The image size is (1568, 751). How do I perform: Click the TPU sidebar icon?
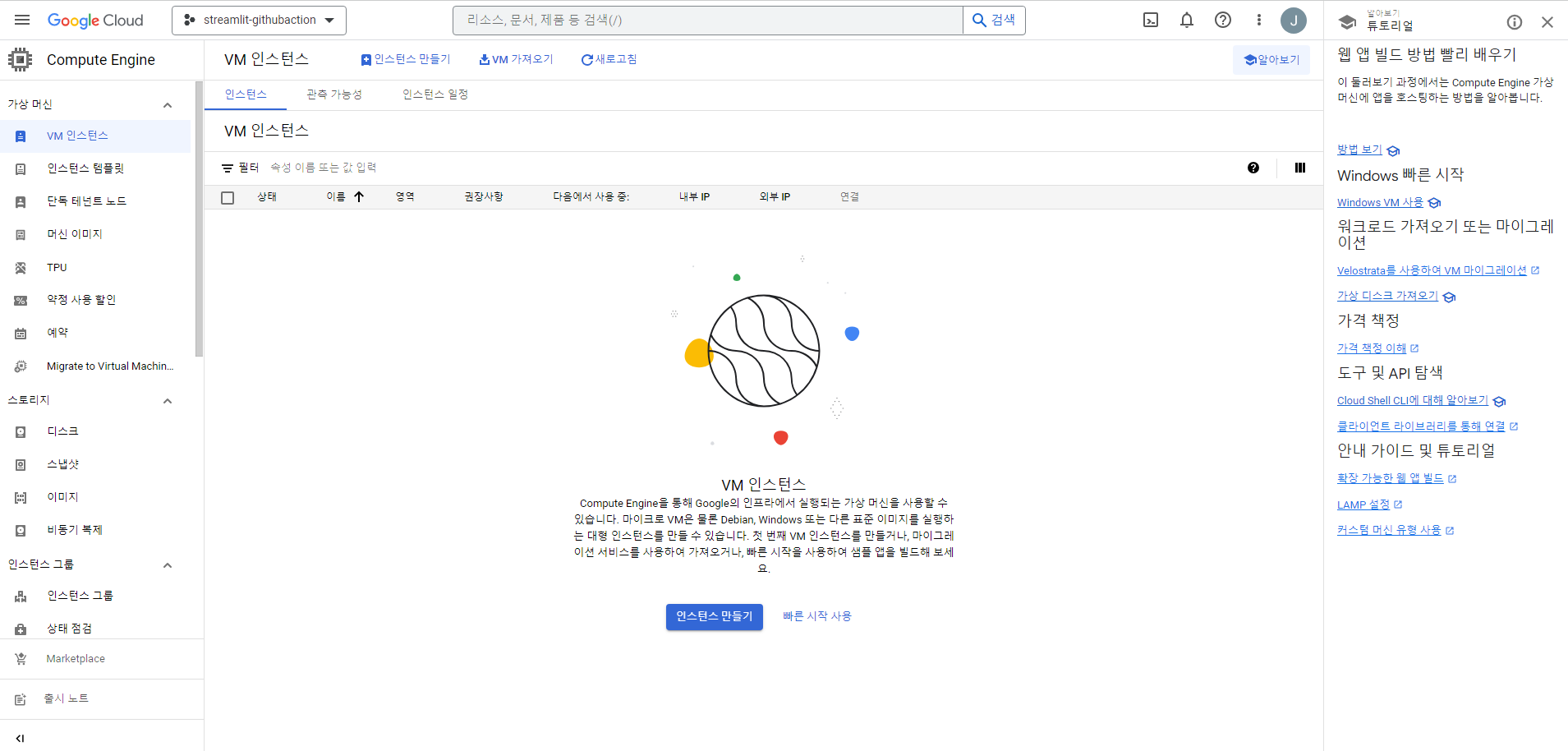click(21, 268)
